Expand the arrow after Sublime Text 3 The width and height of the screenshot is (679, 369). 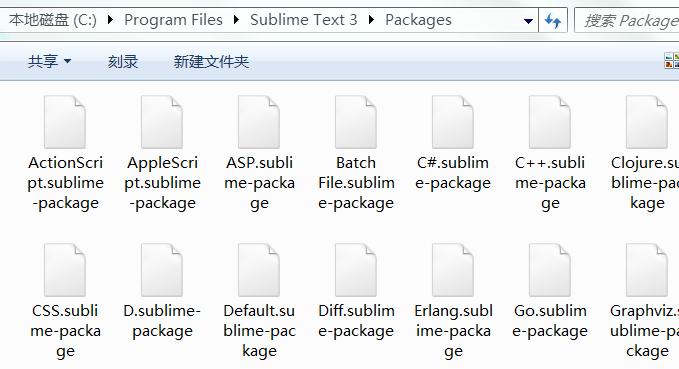372,20
